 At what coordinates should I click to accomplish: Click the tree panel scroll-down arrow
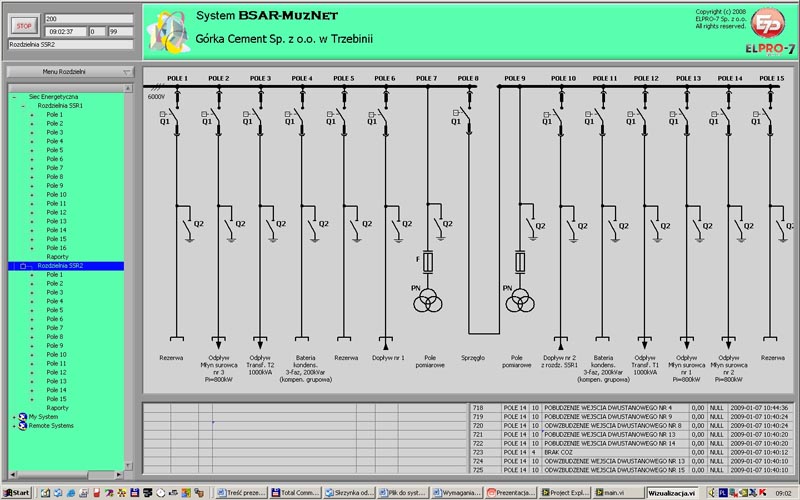click(x=128, y=465)
